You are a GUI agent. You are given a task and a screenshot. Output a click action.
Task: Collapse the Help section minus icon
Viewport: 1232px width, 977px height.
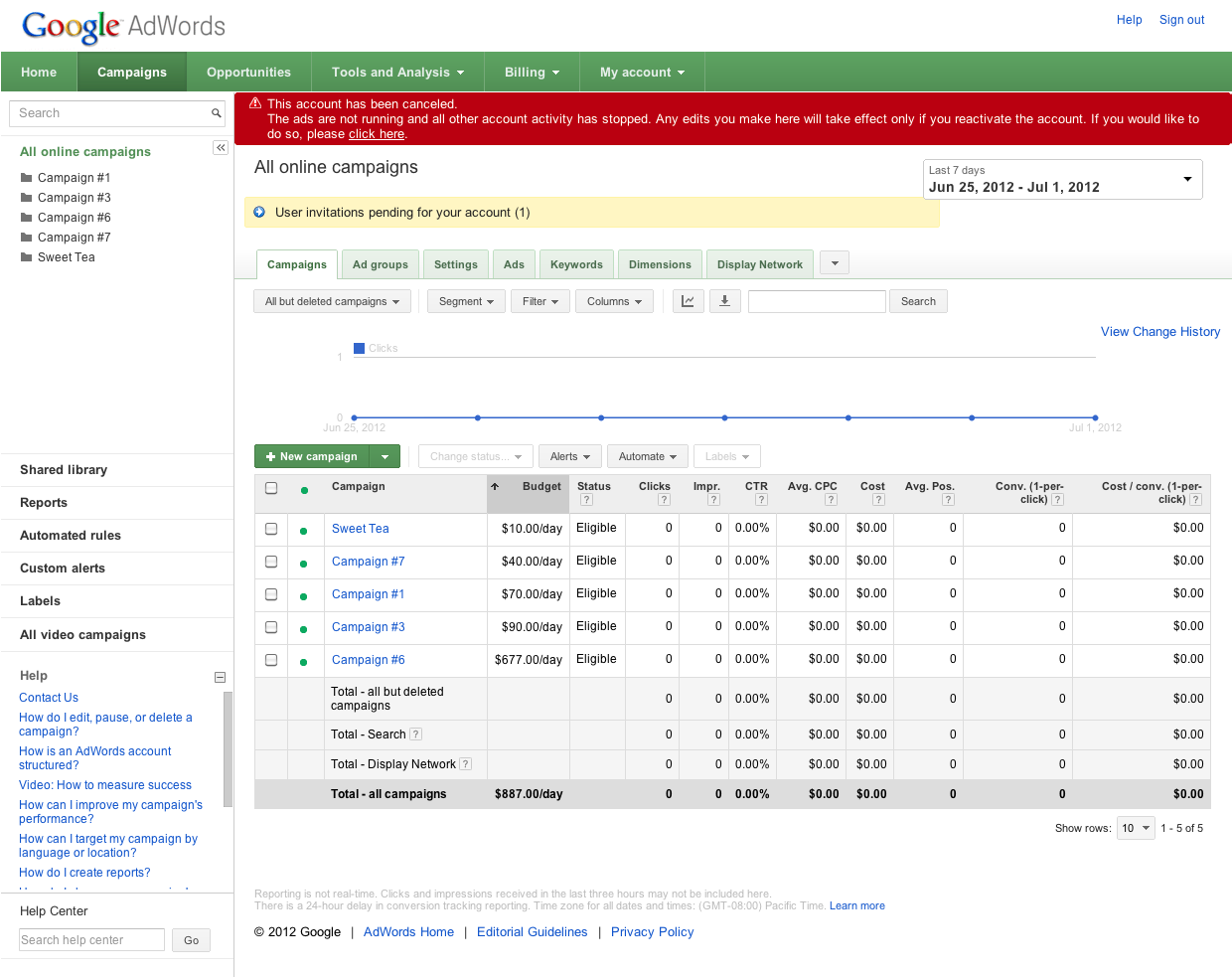point(220,677)
